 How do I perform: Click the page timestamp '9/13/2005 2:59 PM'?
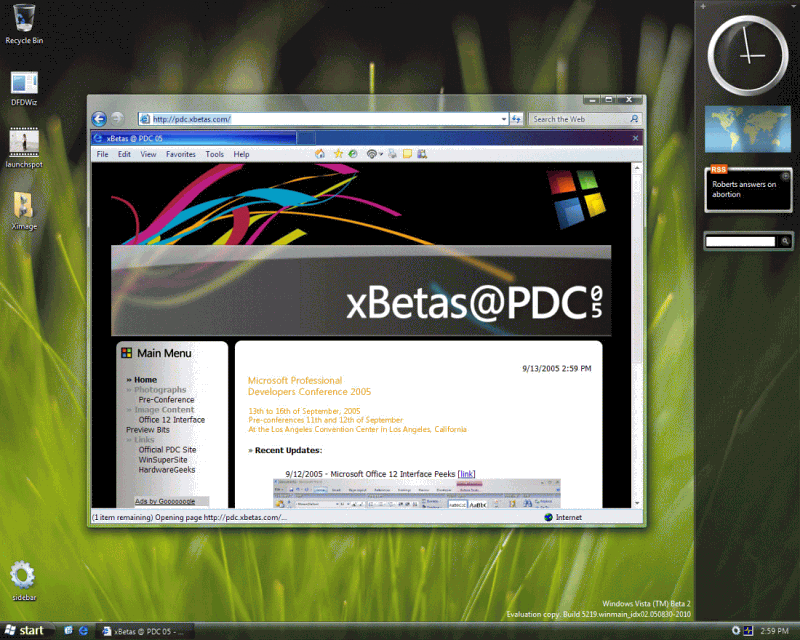(557, 368)
